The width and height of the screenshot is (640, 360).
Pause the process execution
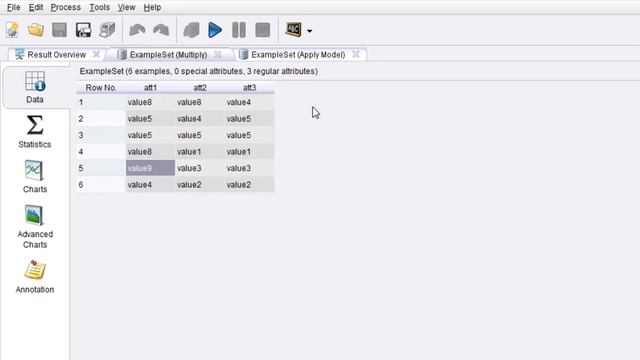coord(239,30)
